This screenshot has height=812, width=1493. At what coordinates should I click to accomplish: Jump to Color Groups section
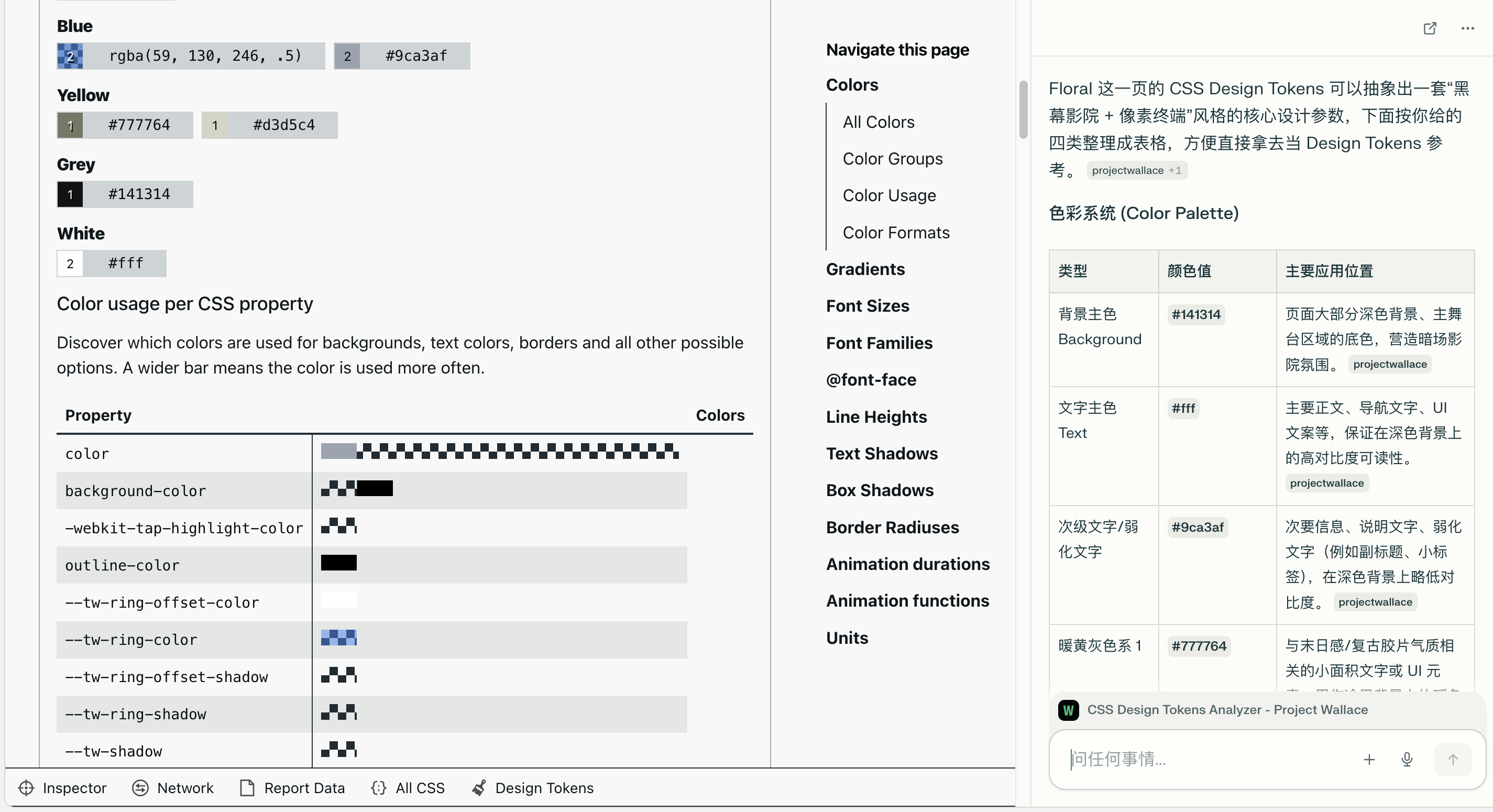[892, 159]
